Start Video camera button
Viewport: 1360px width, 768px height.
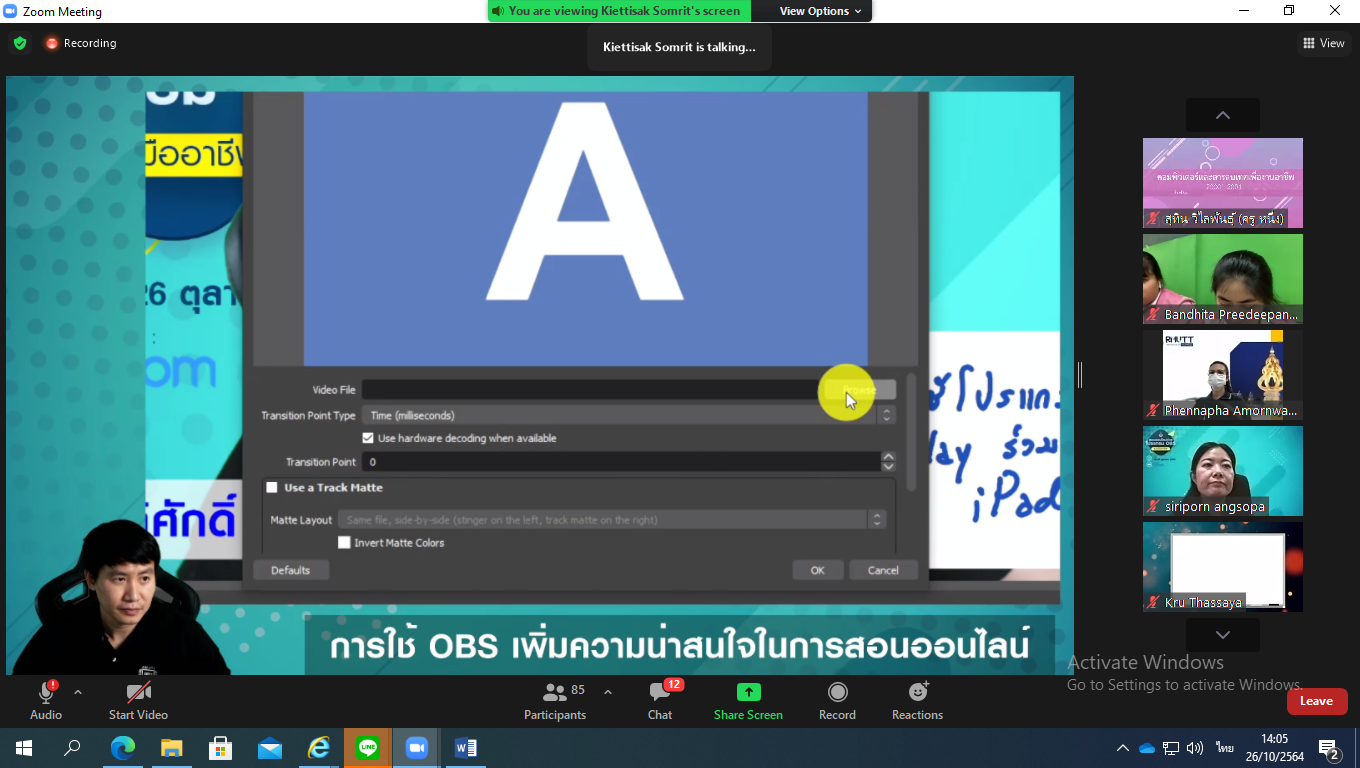click(138, 700)
